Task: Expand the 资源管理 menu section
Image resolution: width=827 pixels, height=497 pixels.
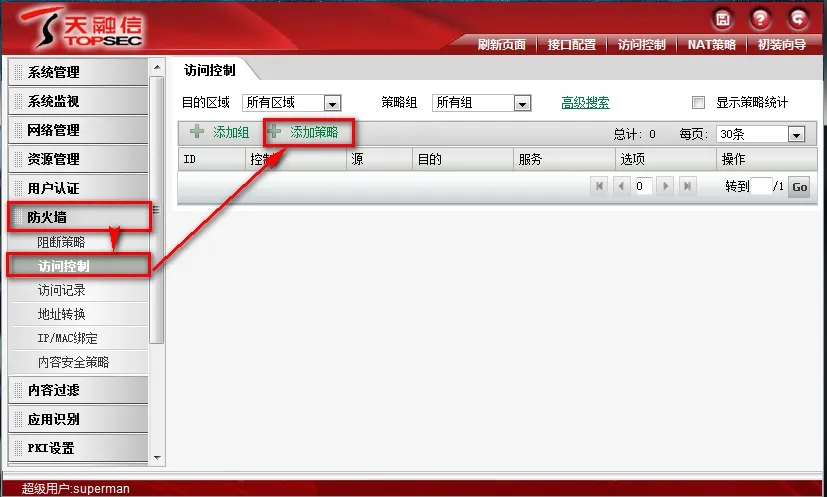Action: pos(78,159)
